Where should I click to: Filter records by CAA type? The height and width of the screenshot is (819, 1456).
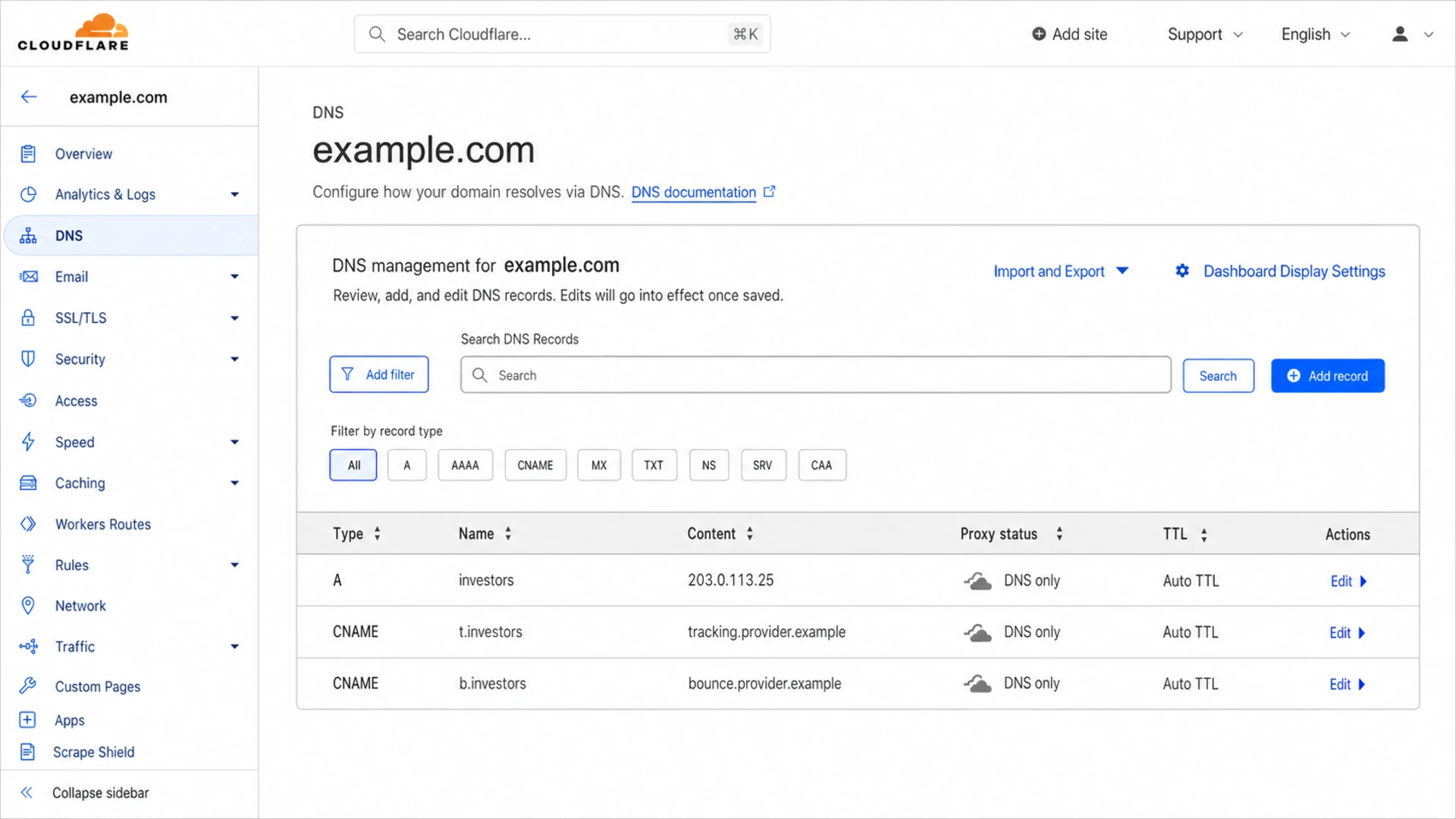822,465
